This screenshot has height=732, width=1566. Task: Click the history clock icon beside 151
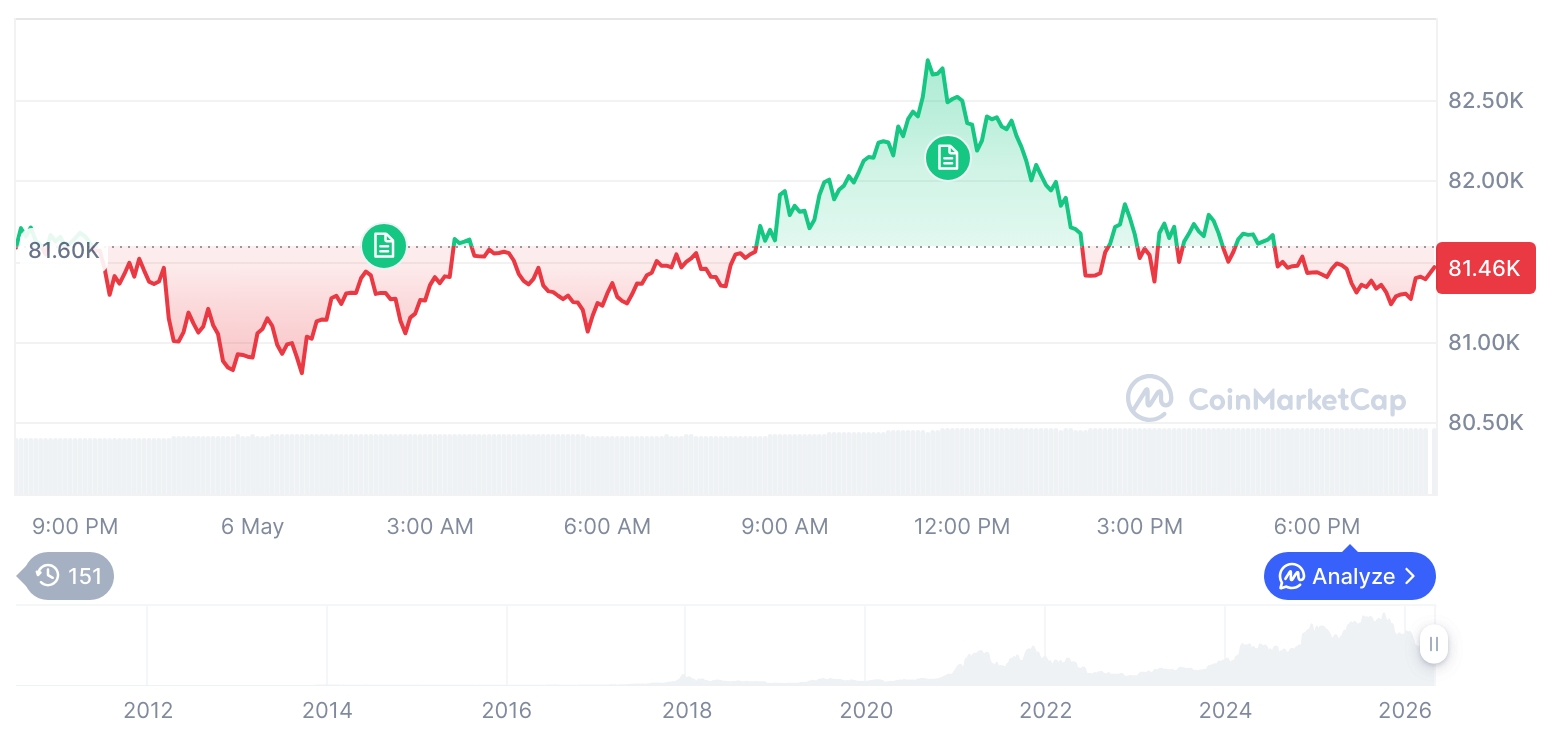(x=47, y=576)
